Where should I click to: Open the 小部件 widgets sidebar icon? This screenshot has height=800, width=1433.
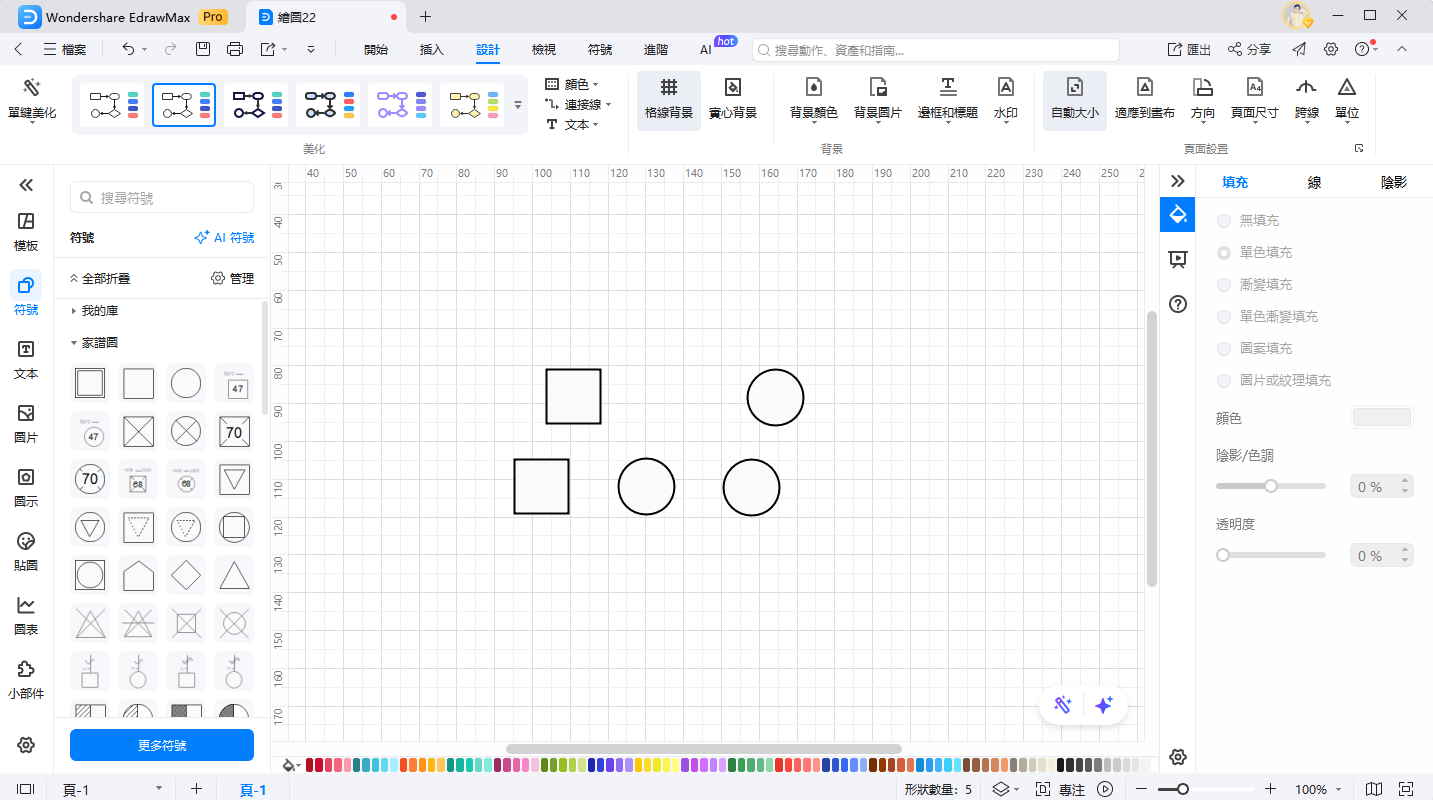click(x=26, y=679)
